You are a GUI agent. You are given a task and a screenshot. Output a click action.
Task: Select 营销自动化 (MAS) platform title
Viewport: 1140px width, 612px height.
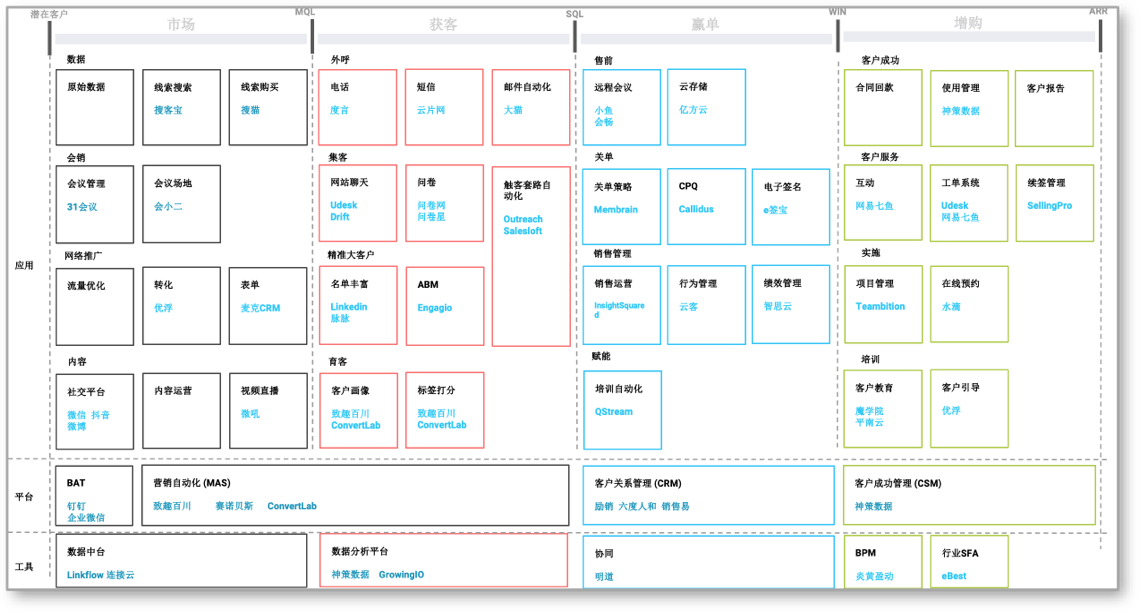(192, 483)
